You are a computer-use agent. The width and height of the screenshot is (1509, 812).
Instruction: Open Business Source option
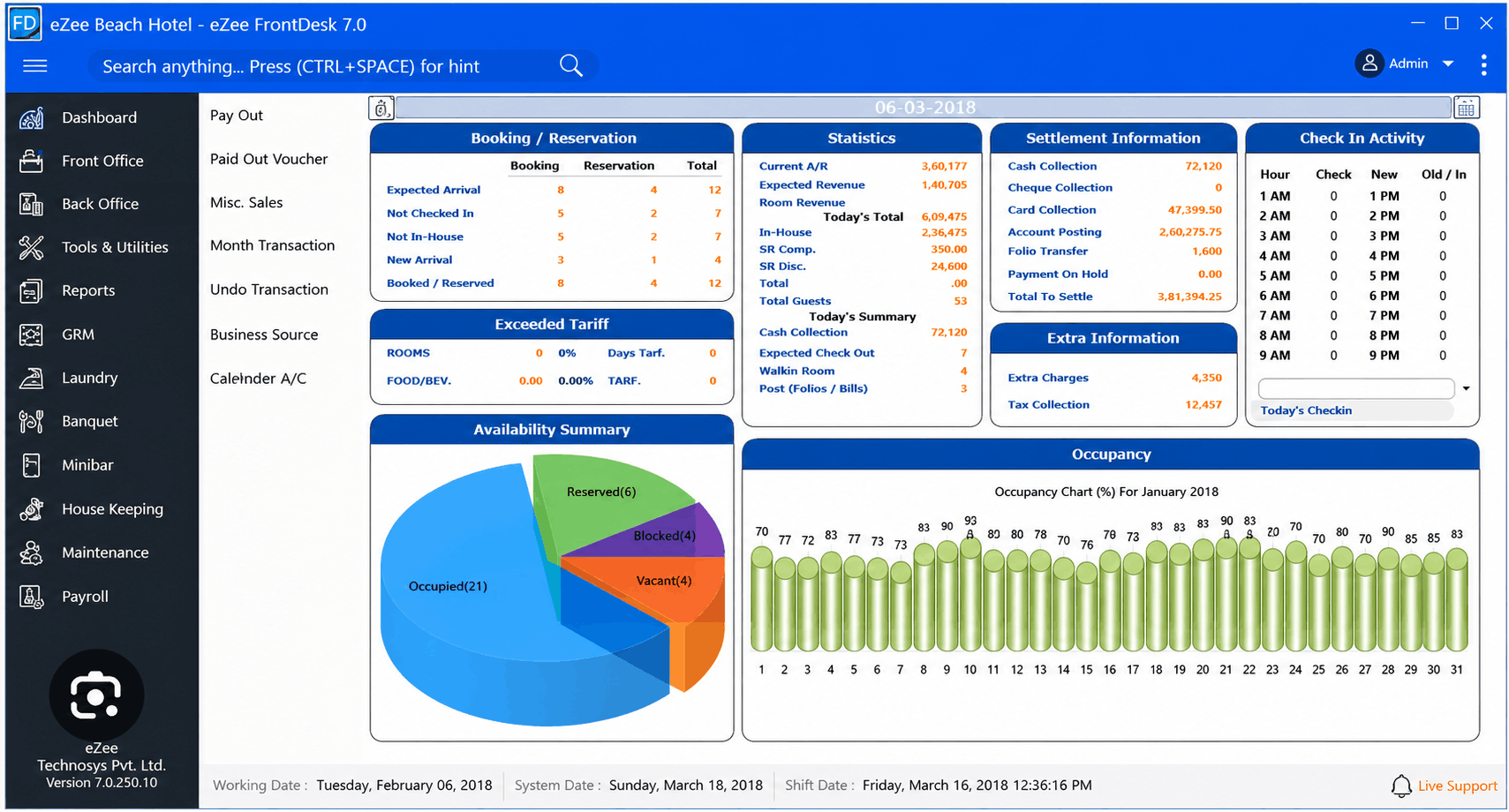click(x=264, y=335)
